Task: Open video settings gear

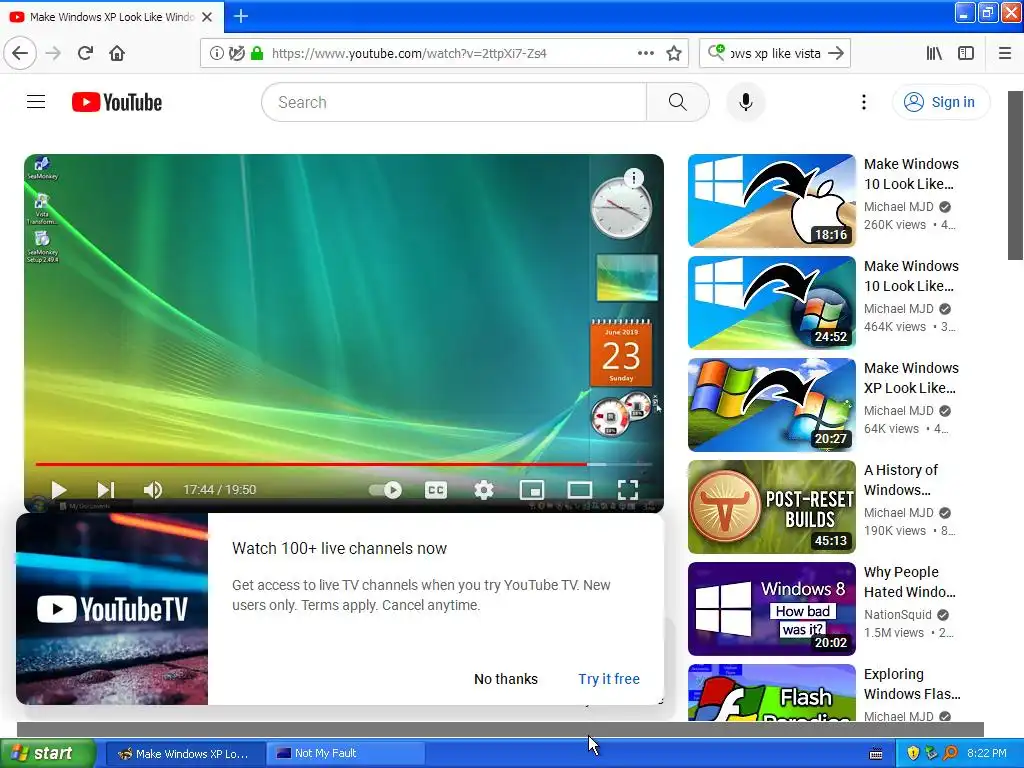Action: pyautogui.click(x=484, y=490)
